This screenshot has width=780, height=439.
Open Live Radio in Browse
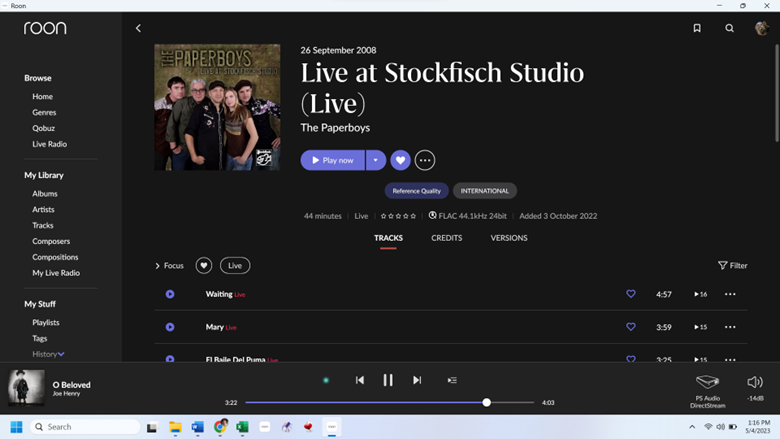click(49, 144)
